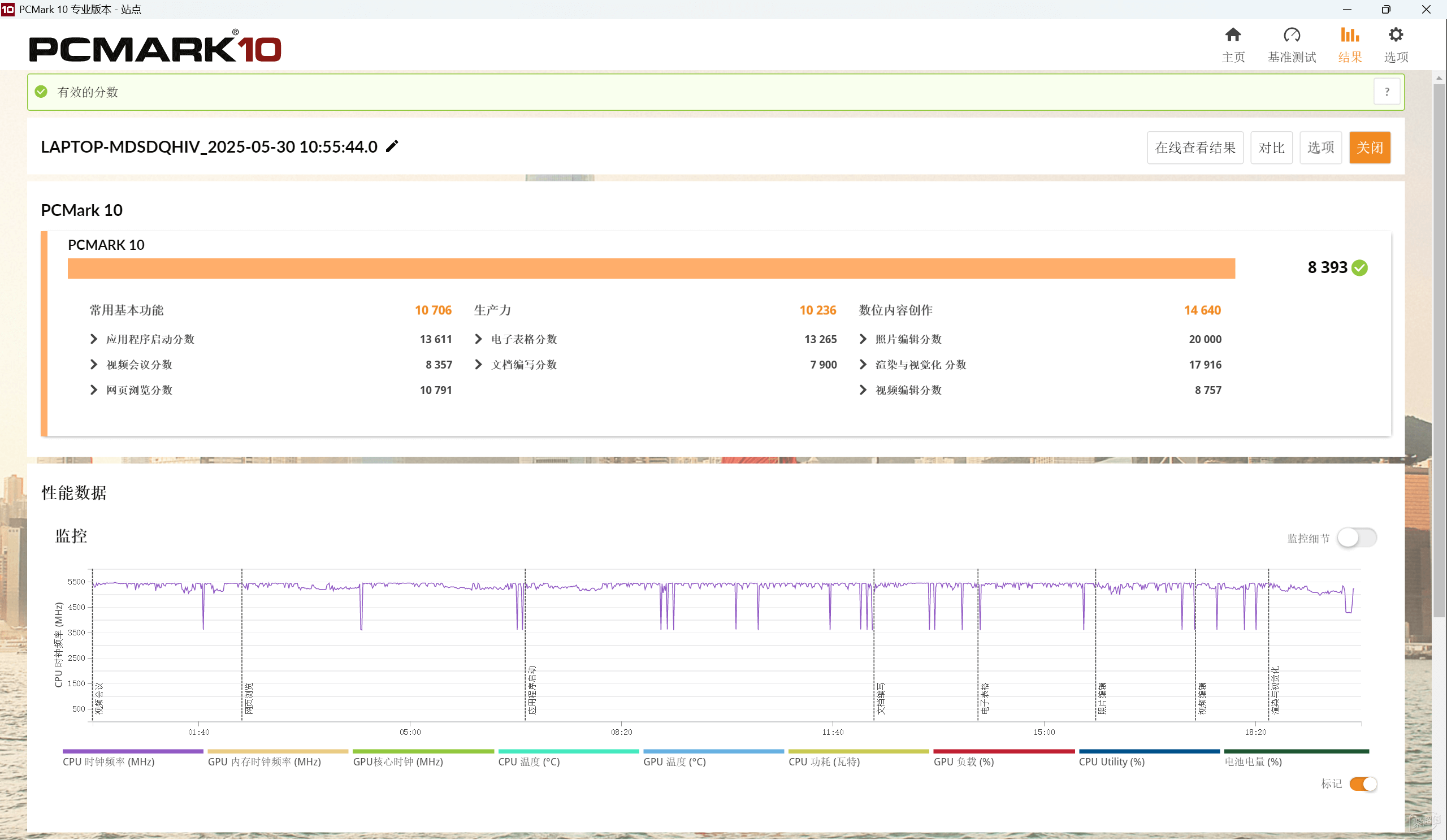
Task: Expand 电子表格分数 details
Action: click(x=478, y=339)
